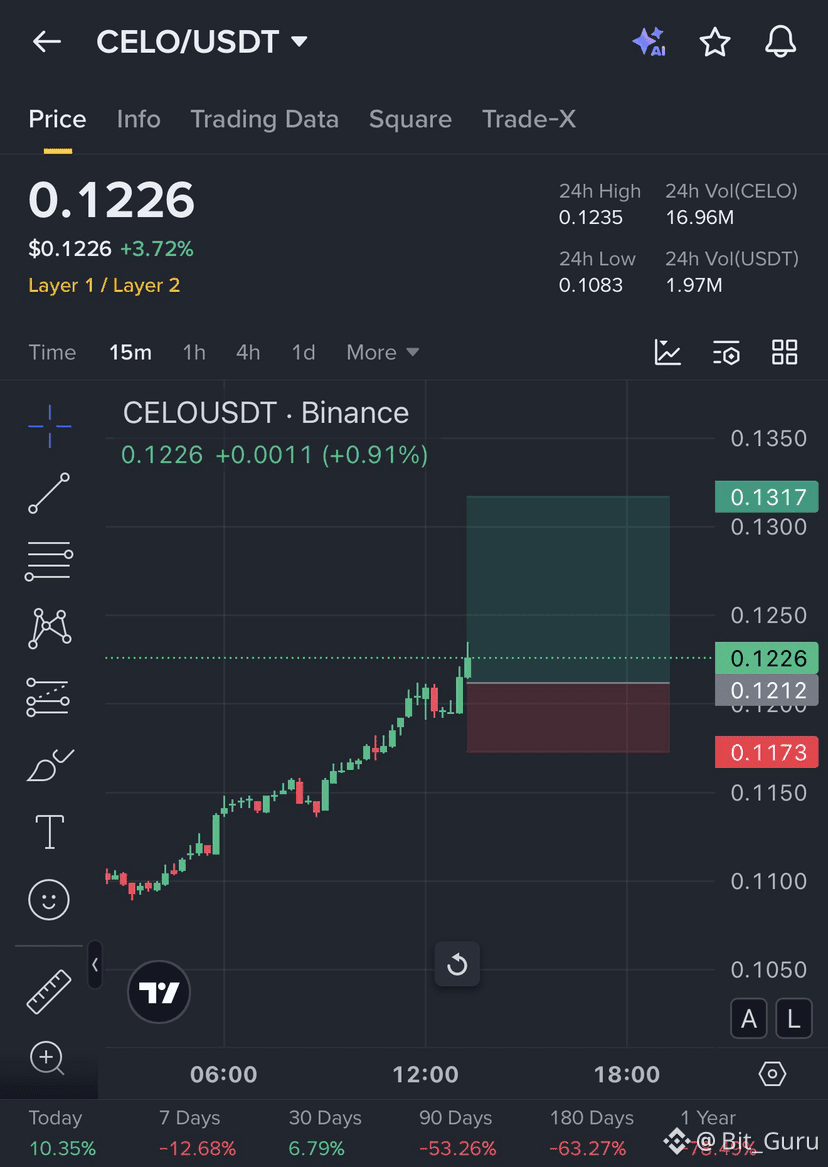Open the CELO/USDT pair selector dropdown
Screen dimensions: 828x1167
(202, 42)
